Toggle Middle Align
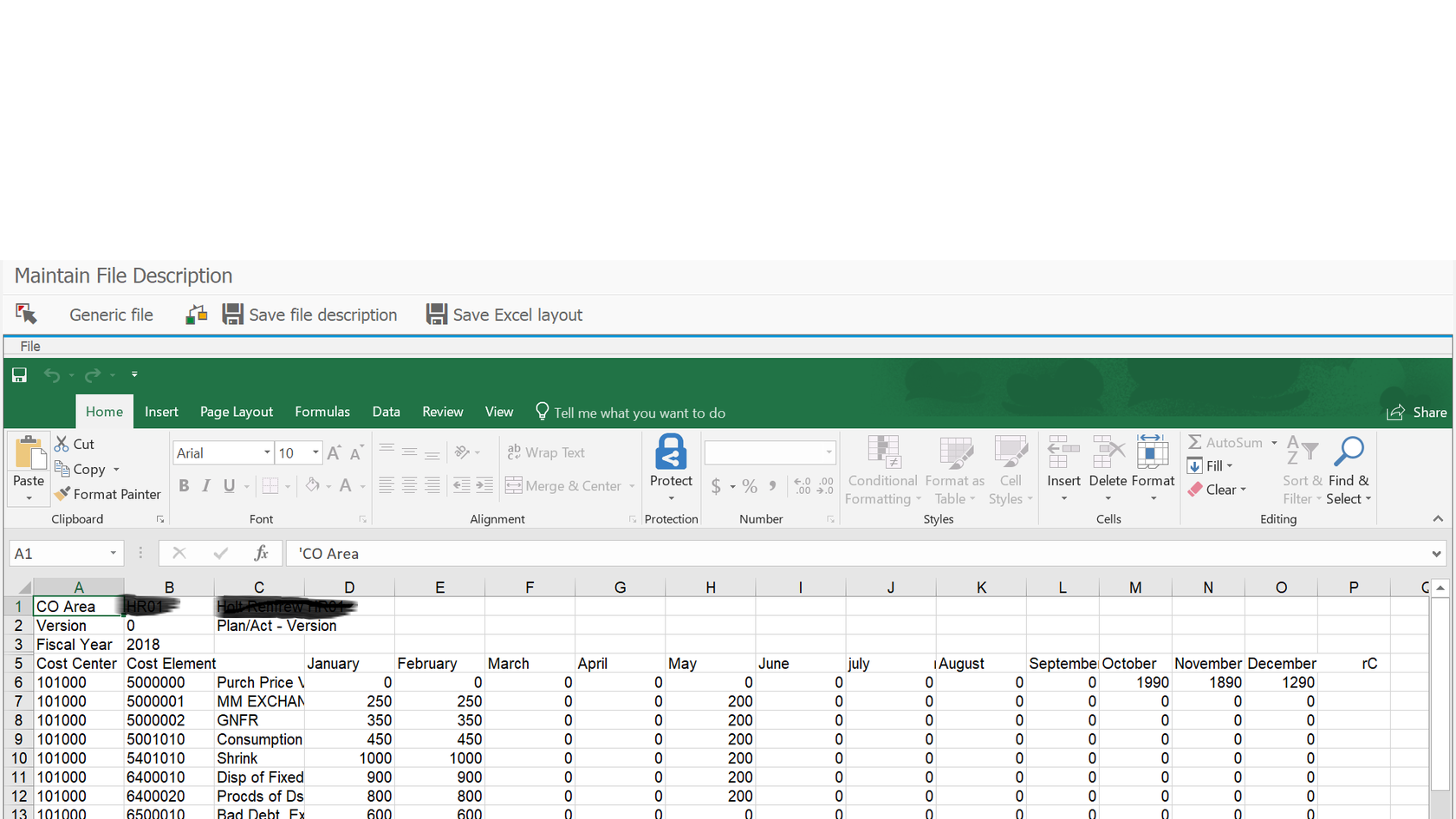This screenshot has width=1456, height=819. (409, 452)
